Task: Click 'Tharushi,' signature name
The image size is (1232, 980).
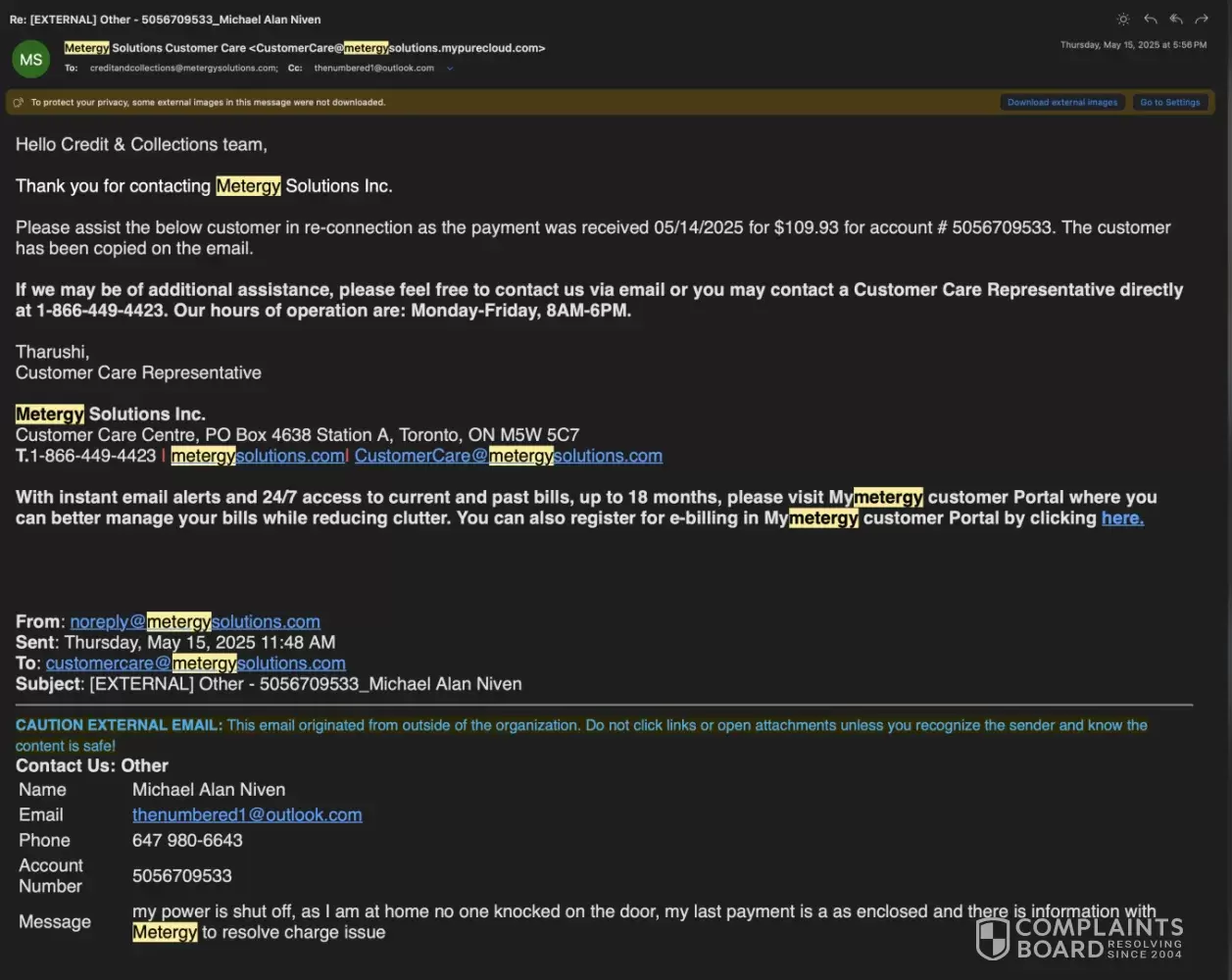Action: (x=53, y=352)
